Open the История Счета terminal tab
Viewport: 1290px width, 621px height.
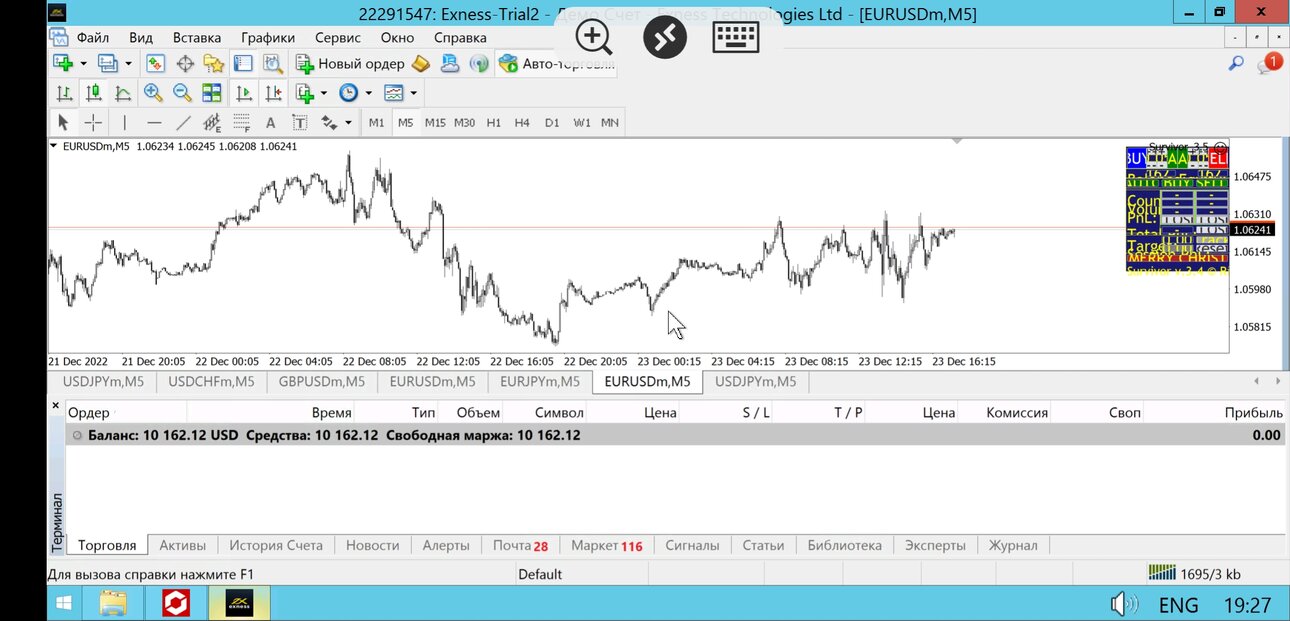(276, 545)
